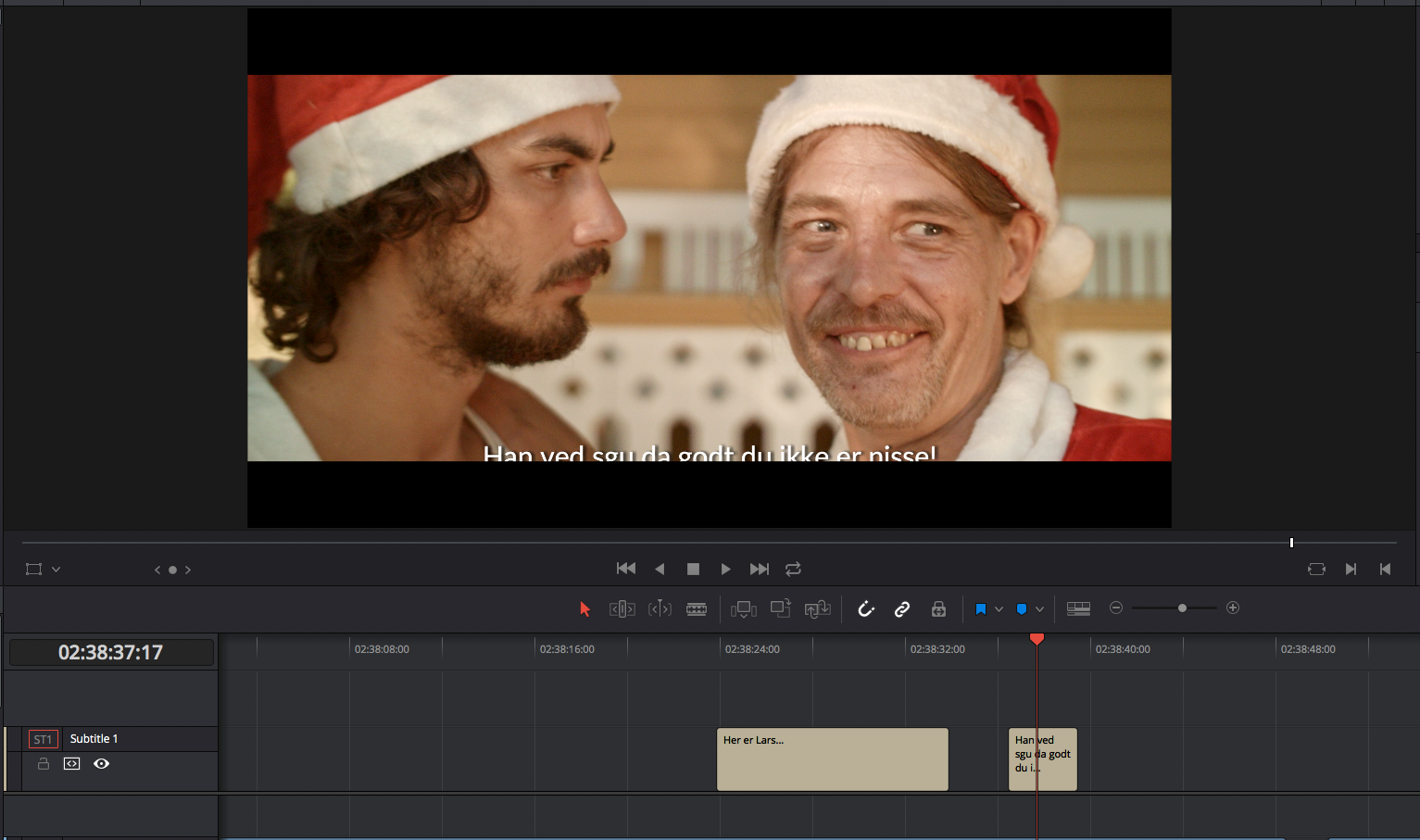Toggle the Position Lock padlock icon
This screenshot has width=1420, height=840.
pyautogui.click(x=938, y=608)
